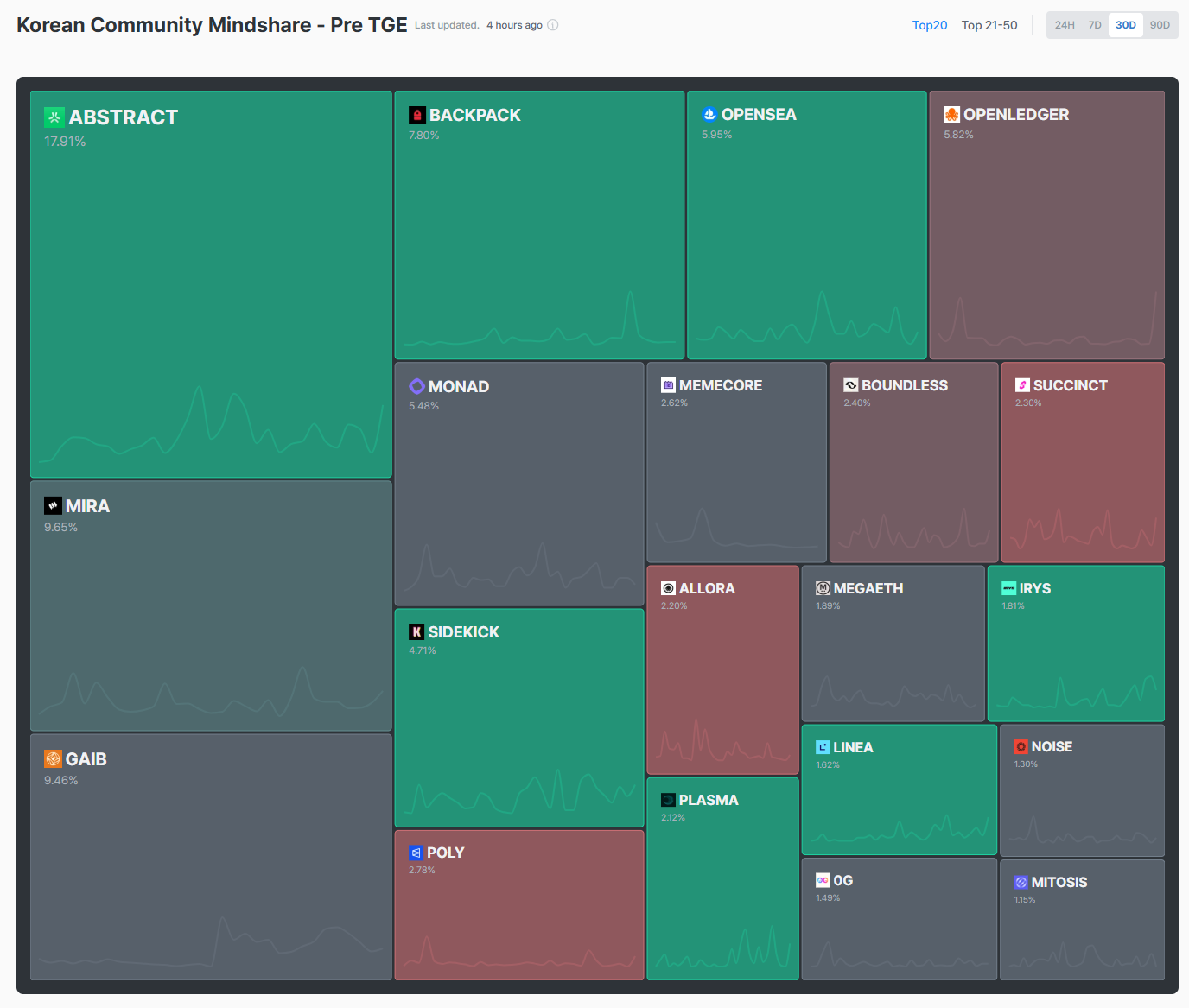Click the Memecore logo icon

668,385
